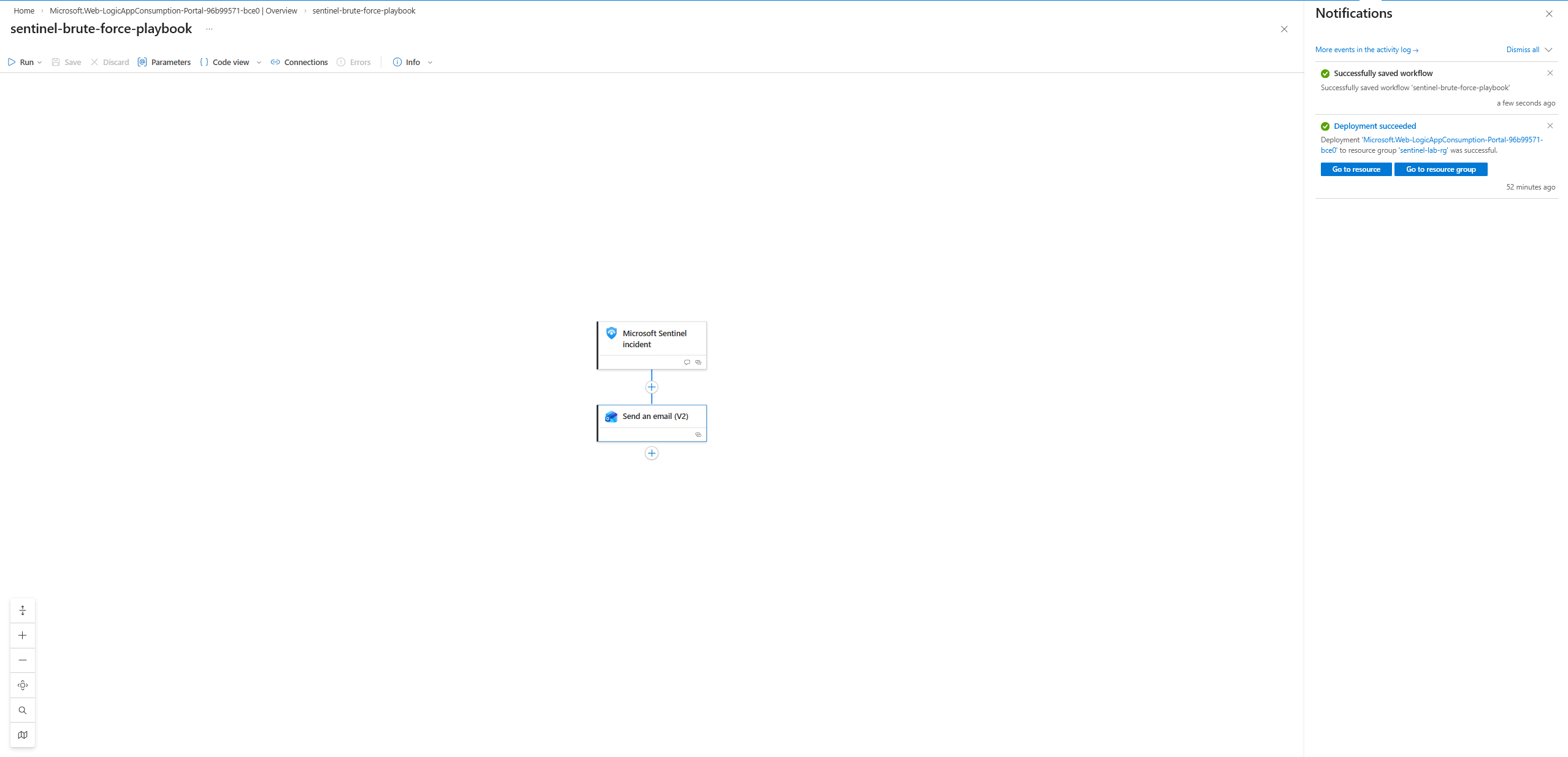Expand the Run dropdown arrow

tap(40, 63)
